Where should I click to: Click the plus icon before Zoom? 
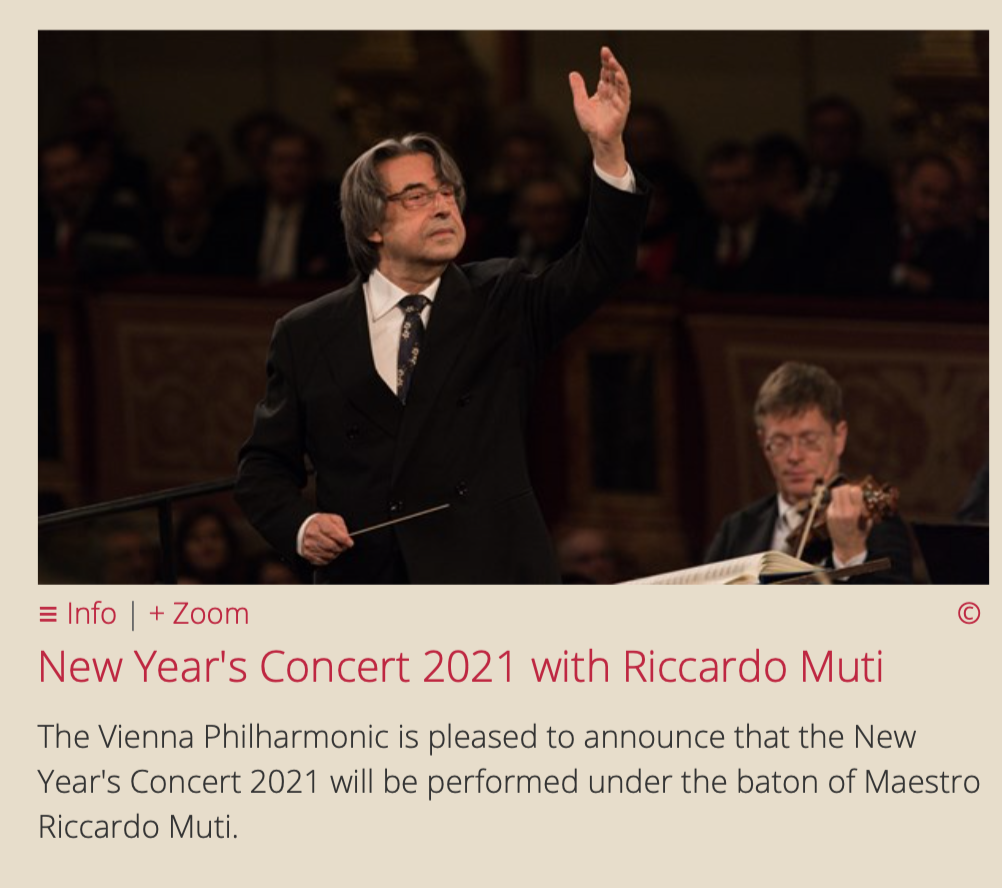coord(157,614)
